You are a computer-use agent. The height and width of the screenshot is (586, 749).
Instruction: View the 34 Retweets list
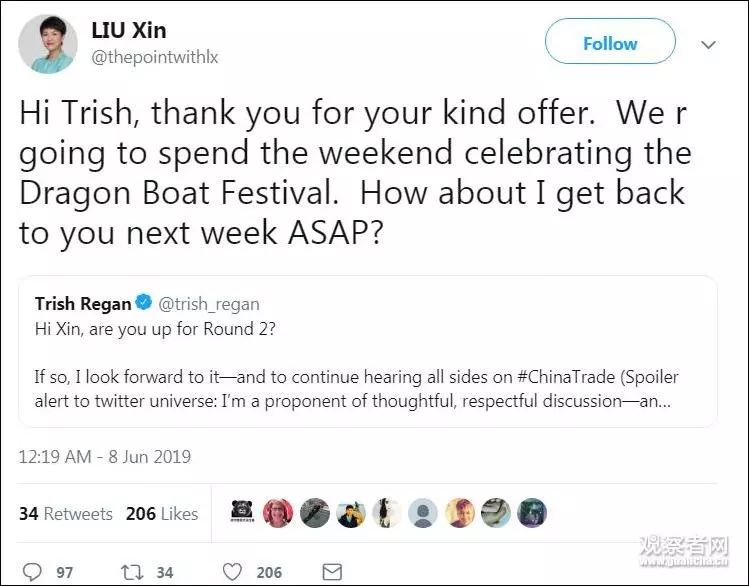pyautogui.click(x=65, y=514)
